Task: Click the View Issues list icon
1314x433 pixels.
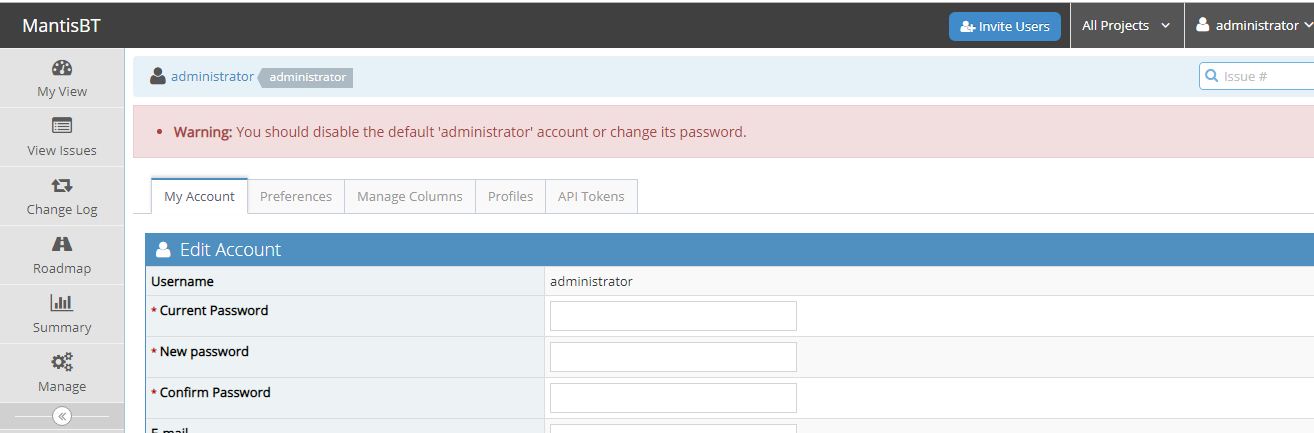Action: pyautogui.click(x=62, y=126)
